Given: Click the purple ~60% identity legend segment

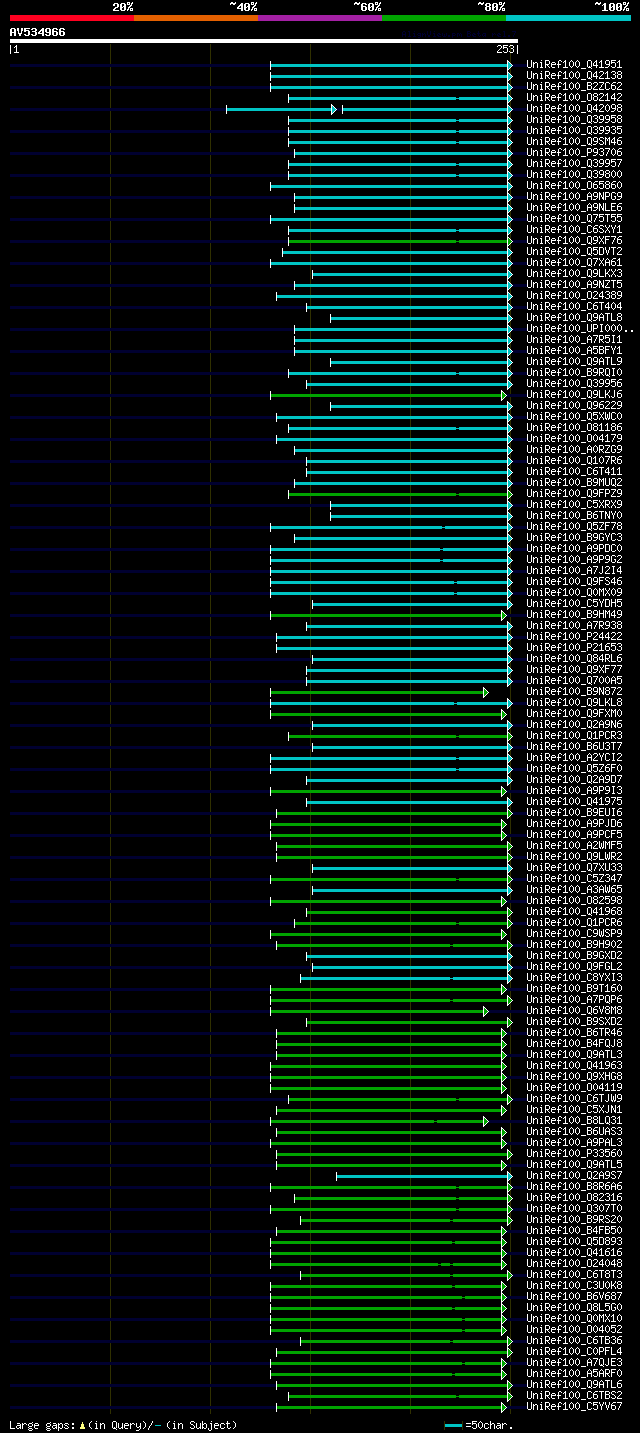Looking at the screenshot, I should (x=320, y=18).
